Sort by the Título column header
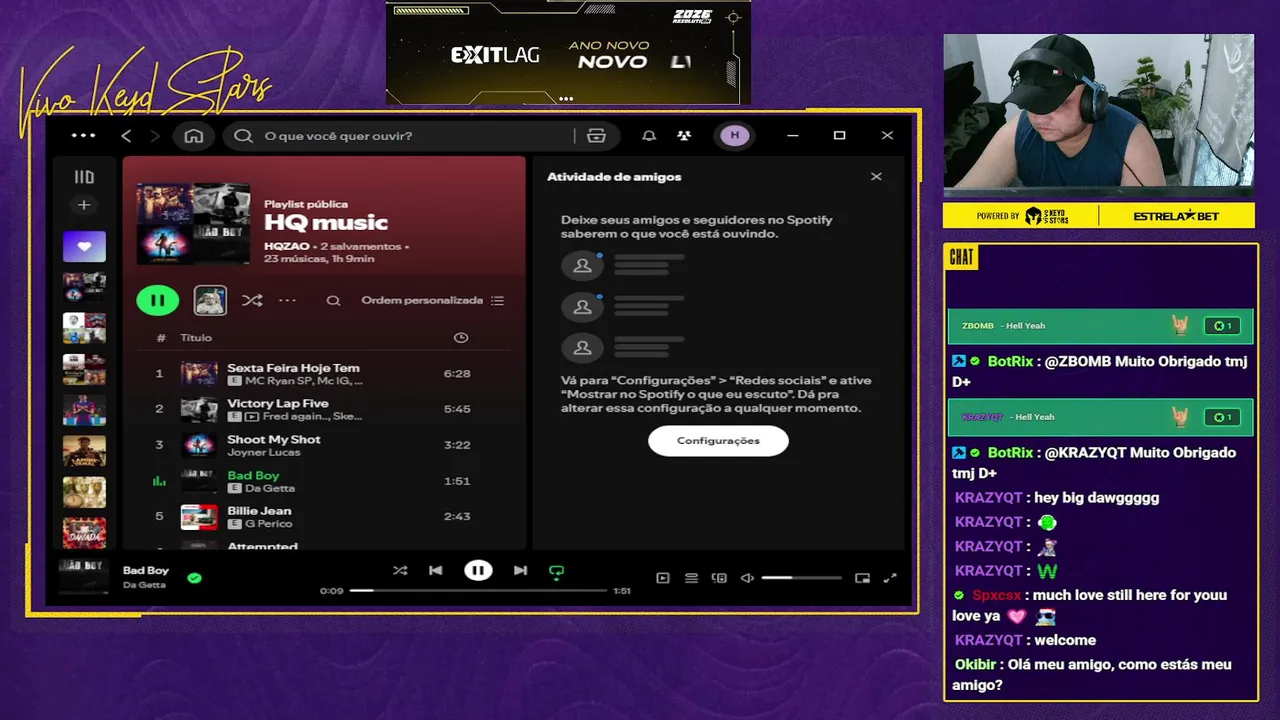Screen dimensions: 1280x720 [x=196, y=338]
